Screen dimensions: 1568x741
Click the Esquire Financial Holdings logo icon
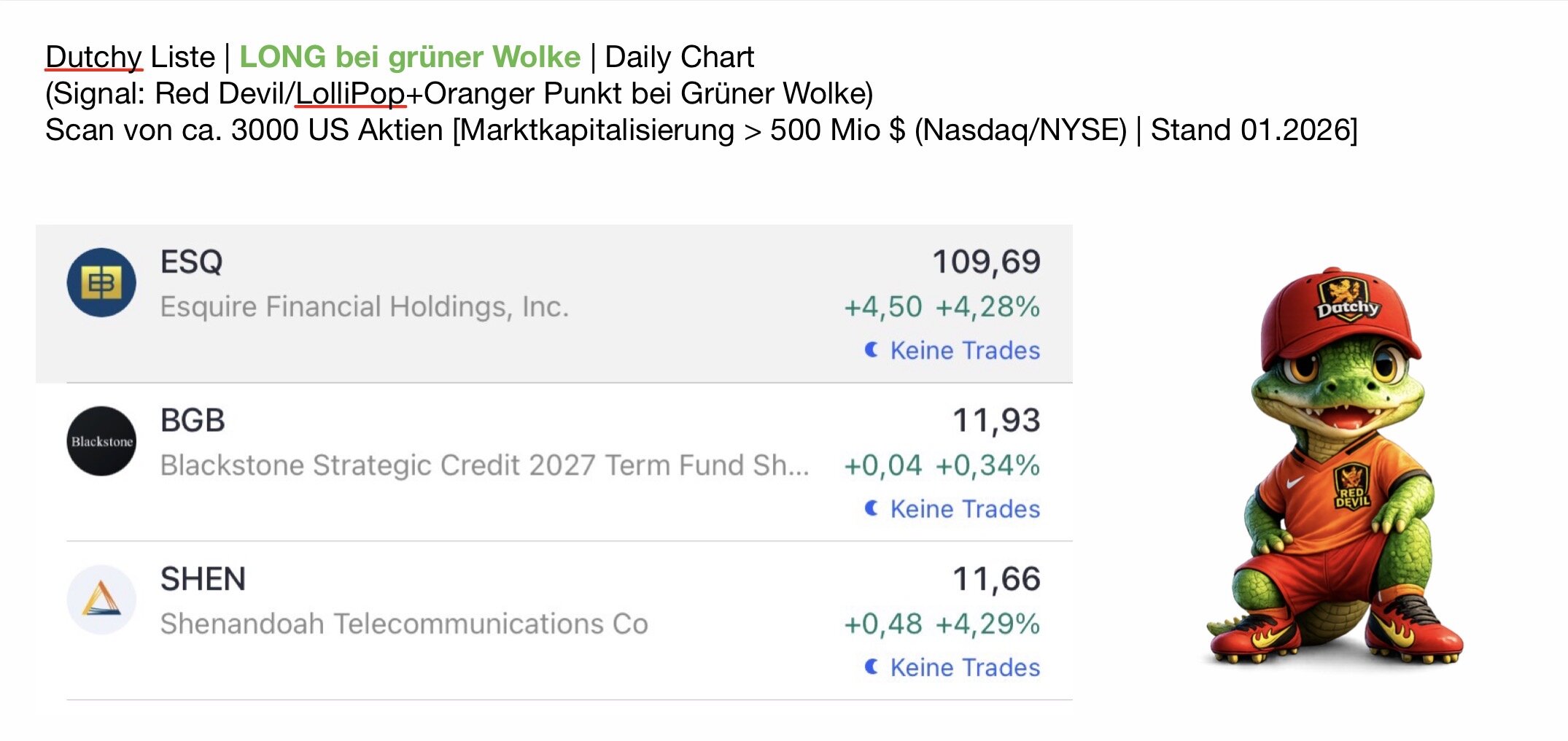(x=101, y=283)
